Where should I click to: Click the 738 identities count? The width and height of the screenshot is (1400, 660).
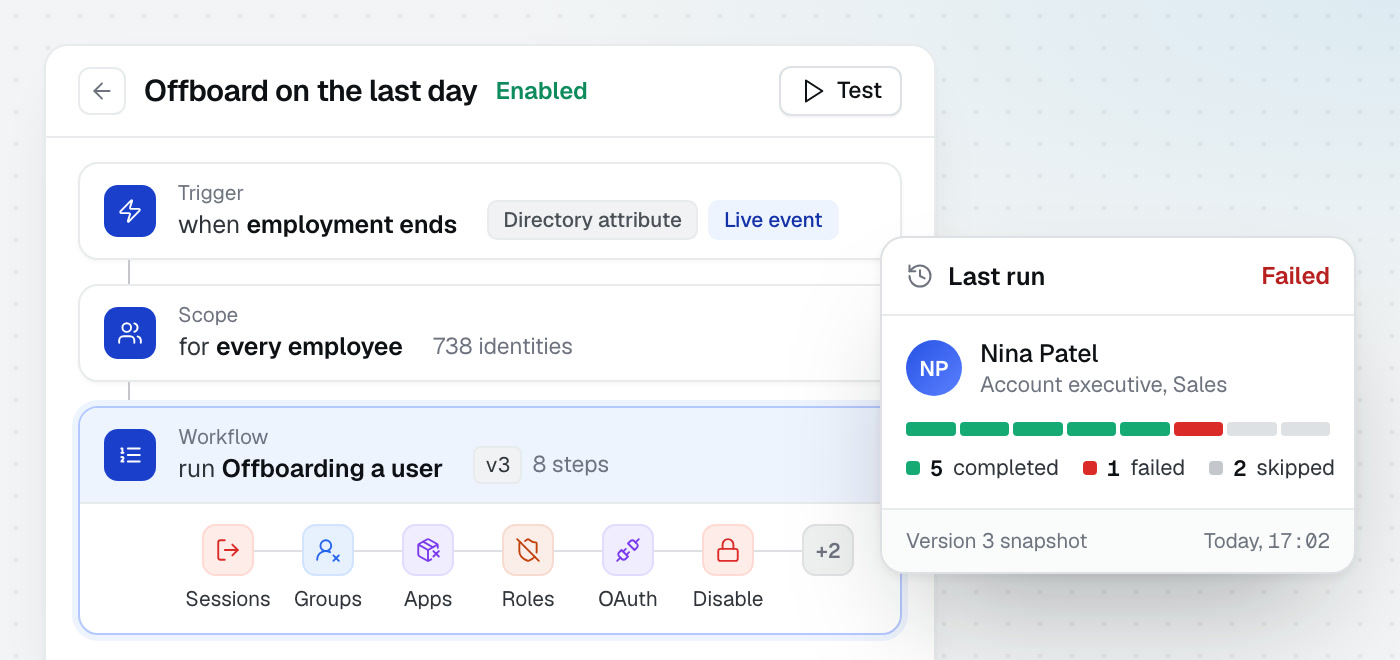coord(502,347)
